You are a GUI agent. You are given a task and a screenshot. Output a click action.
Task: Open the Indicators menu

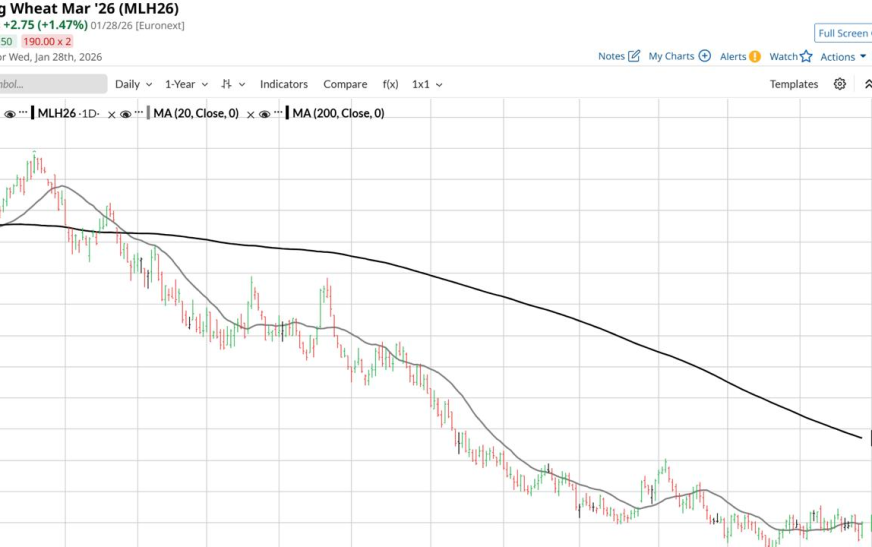[284, 84]
